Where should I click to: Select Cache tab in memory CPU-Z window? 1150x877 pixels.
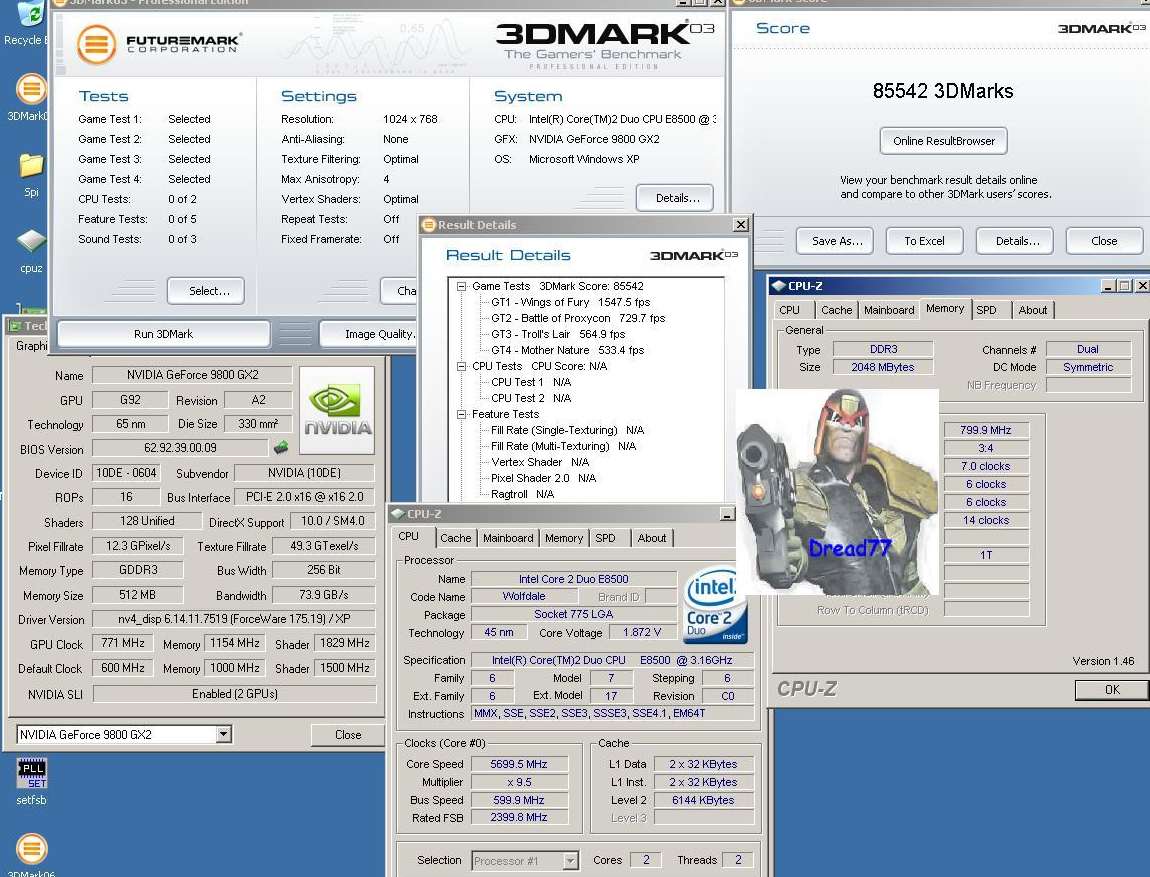pos(837,310)
